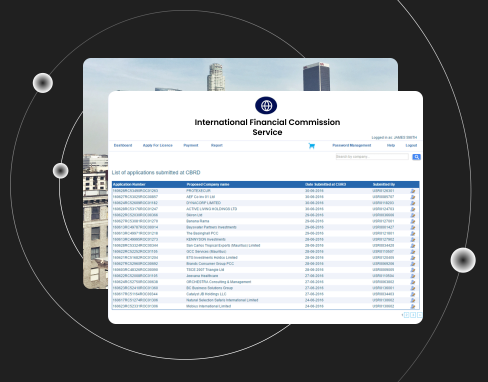Select the DYNACORP LIMITED company name
This screenshot has height=382, width=488.
203,203
